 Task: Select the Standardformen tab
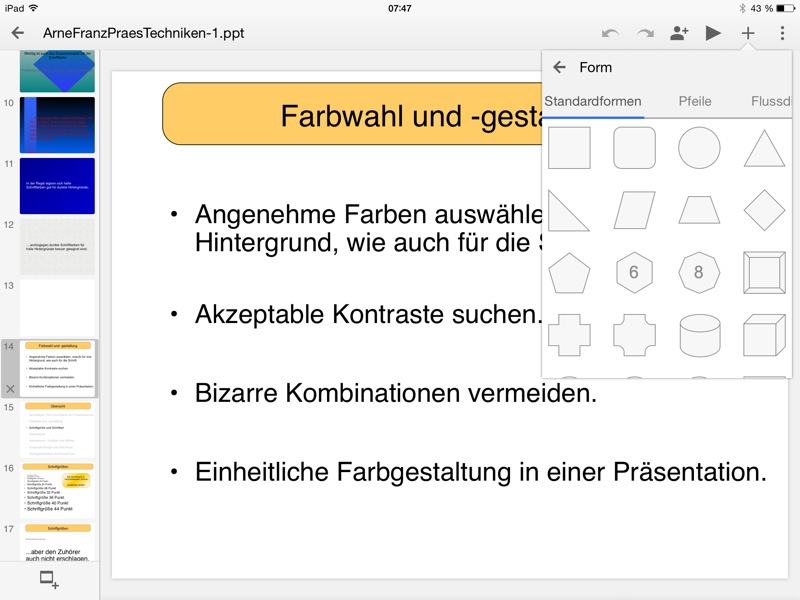(x=593, y=101)
